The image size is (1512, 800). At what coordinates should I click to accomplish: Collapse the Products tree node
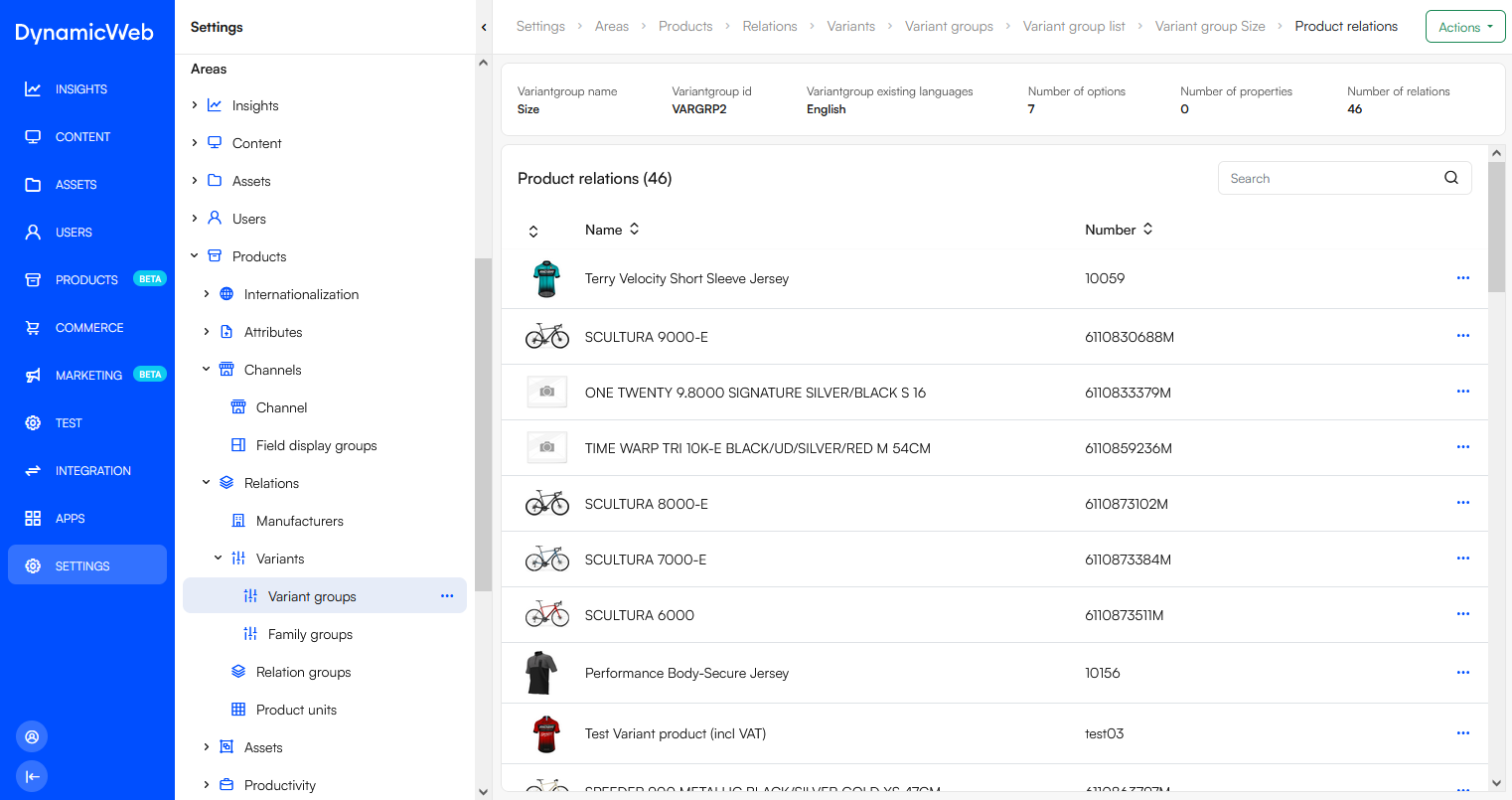coord(195,256)
